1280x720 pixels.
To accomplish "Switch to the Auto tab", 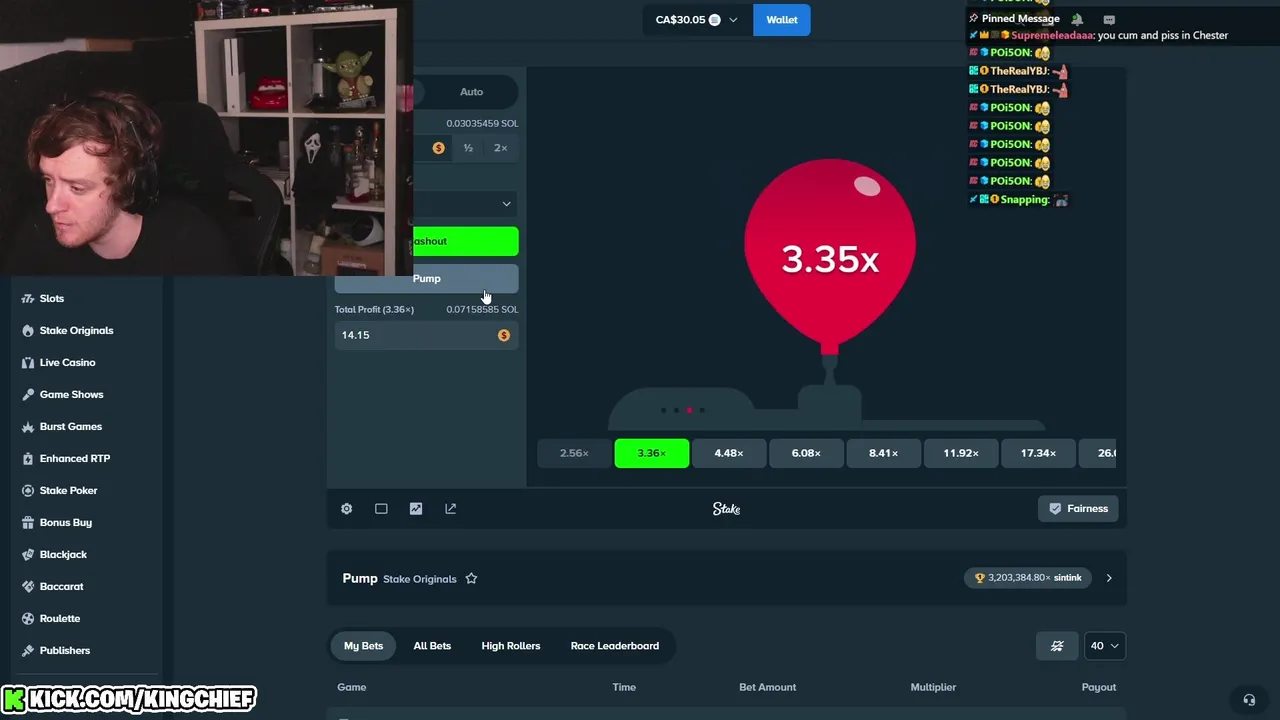I will pyautogui.click(x=471, y=92).
